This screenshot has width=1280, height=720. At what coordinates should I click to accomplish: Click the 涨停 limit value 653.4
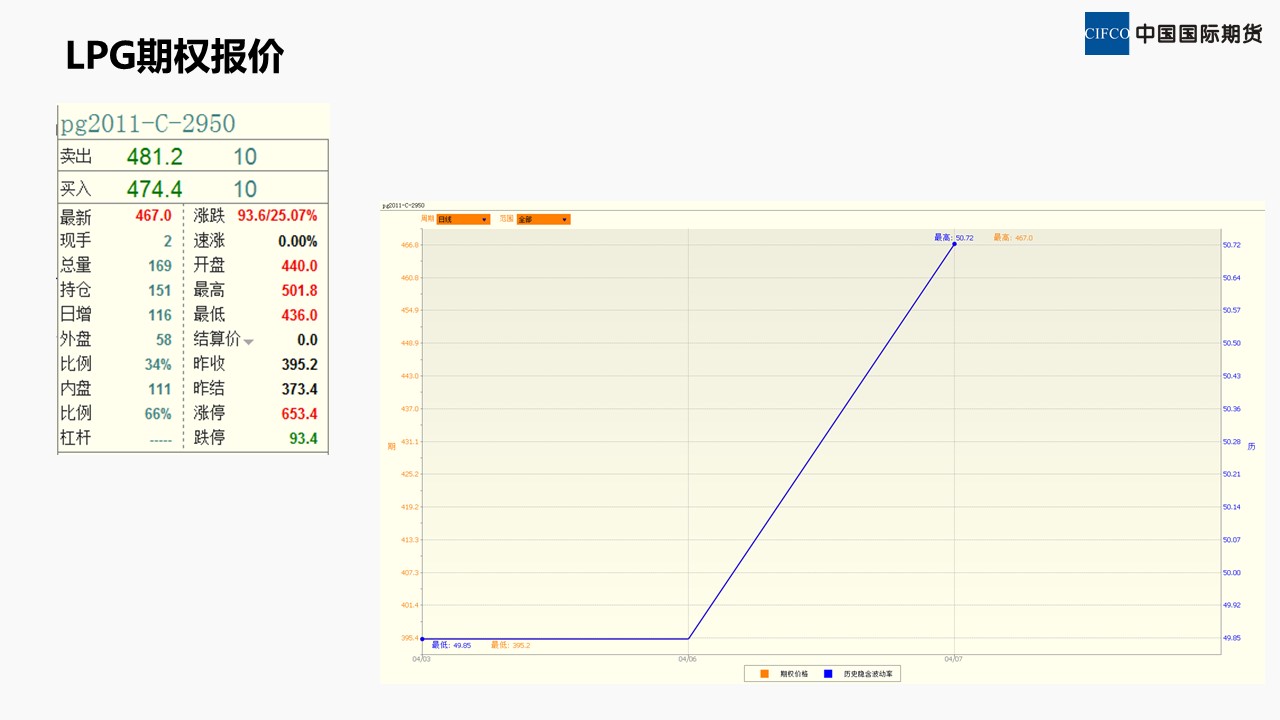coord(299,414)
